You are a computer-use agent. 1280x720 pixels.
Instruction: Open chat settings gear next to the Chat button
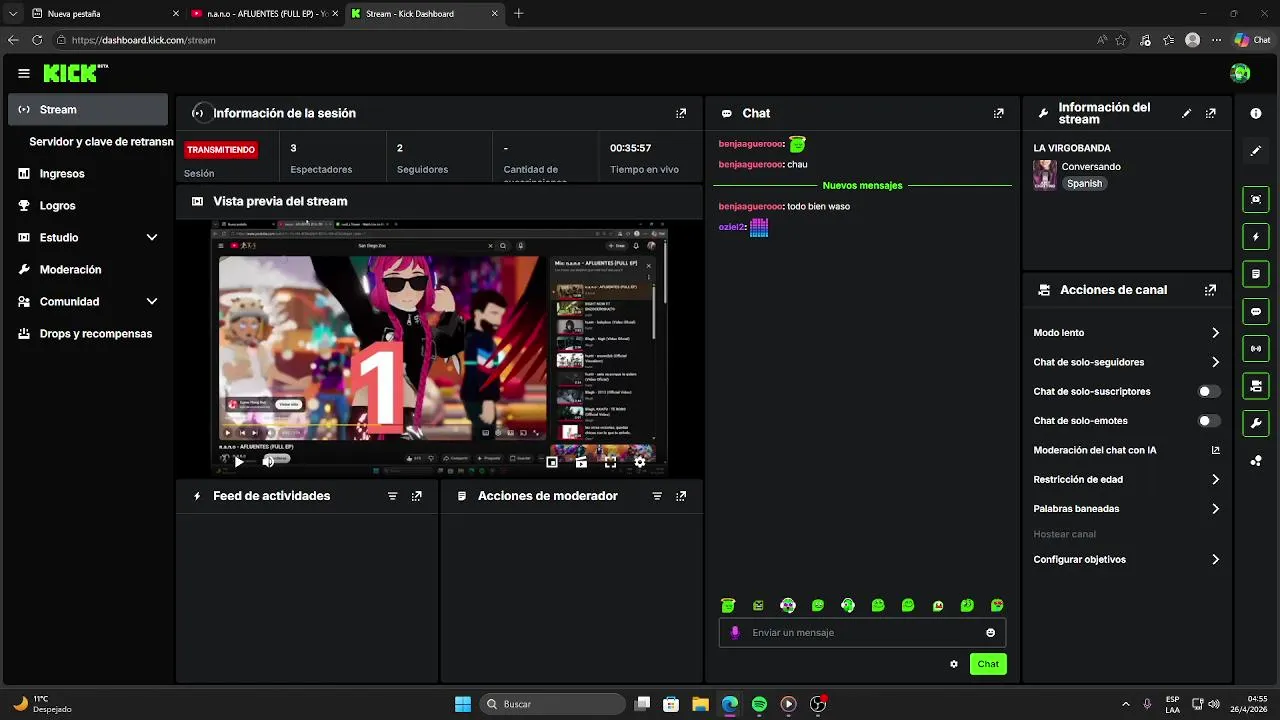click(954, 664)
